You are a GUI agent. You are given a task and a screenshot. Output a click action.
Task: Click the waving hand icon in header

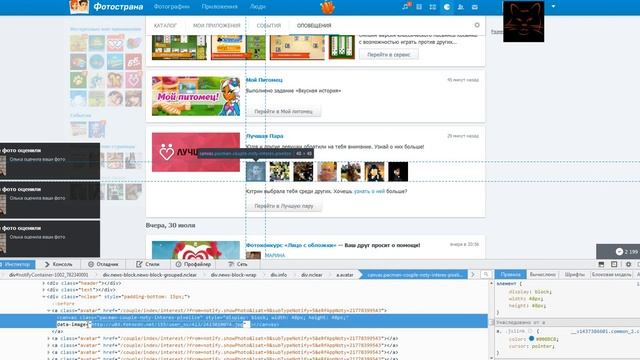click(327, 7)
